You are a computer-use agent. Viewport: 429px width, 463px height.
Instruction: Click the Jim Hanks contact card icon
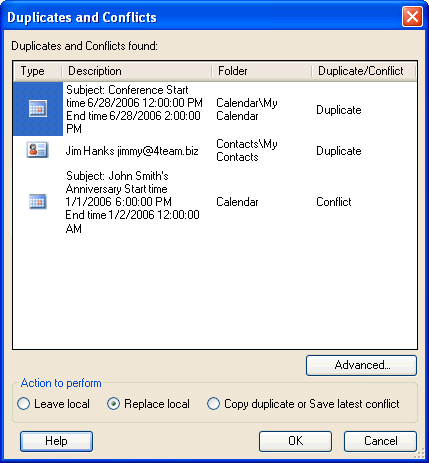(37, 150)
